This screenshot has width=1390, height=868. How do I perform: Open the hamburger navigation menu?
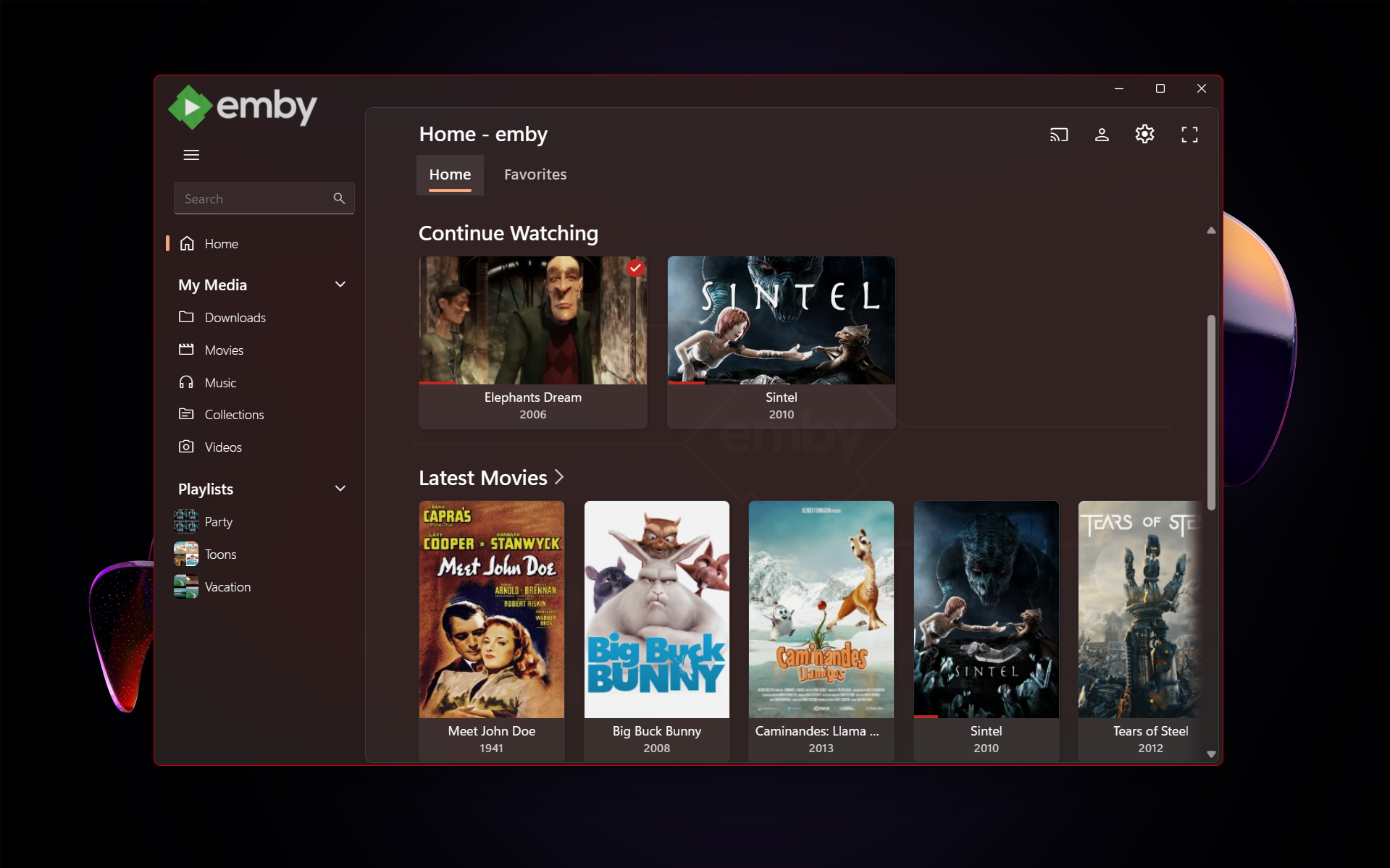(x=191, y=155)
